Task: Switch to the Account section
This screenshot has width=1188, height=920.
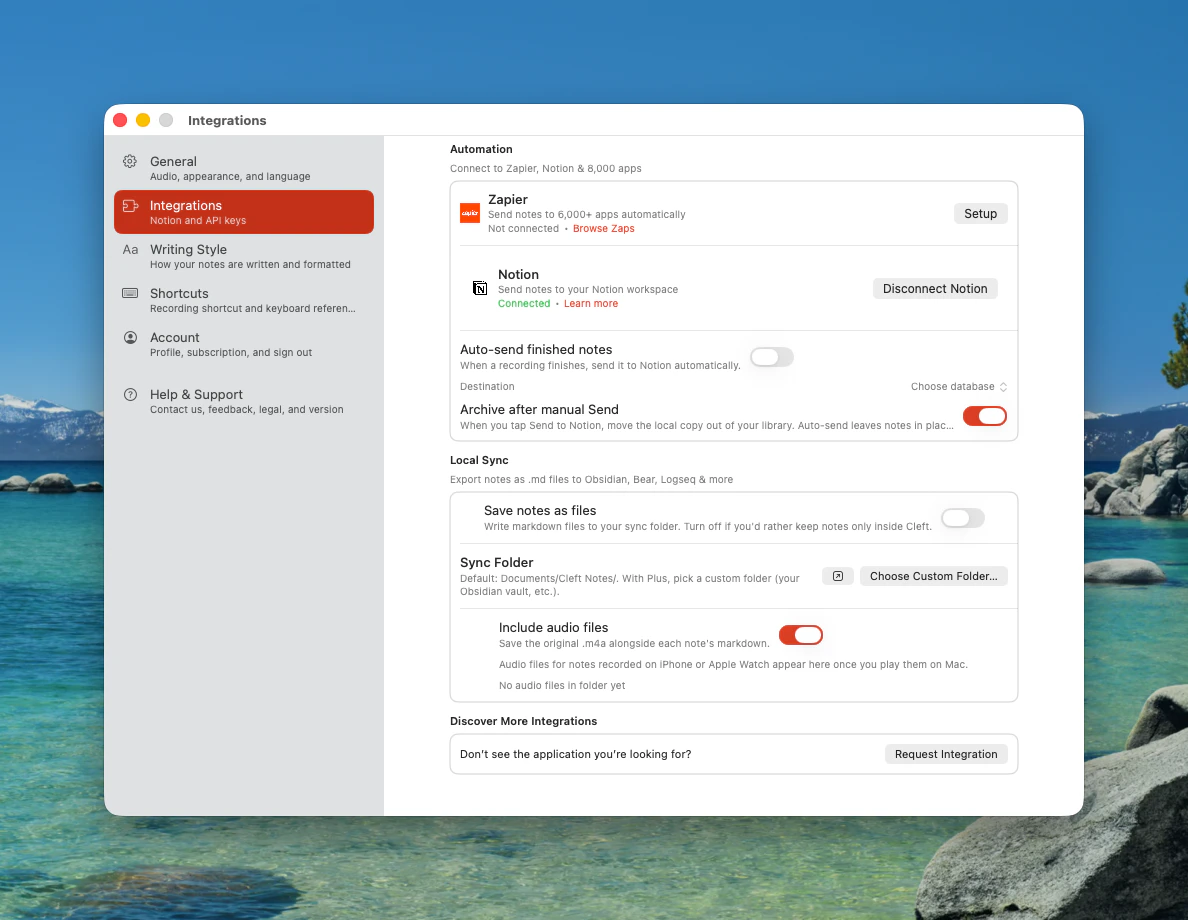Action: [x=244, y=344]
